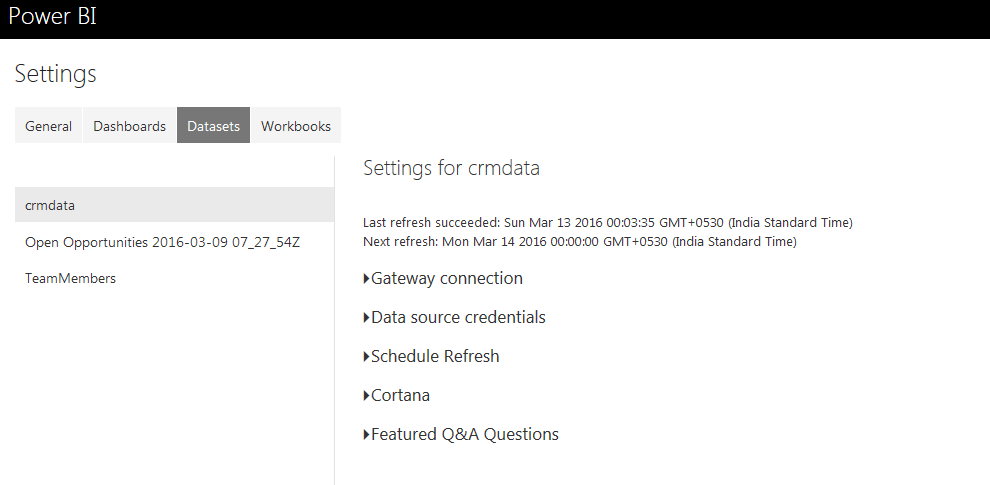Click the triangle arrow beside Featured Q&A Questions
990x485 pixels.
366,435
